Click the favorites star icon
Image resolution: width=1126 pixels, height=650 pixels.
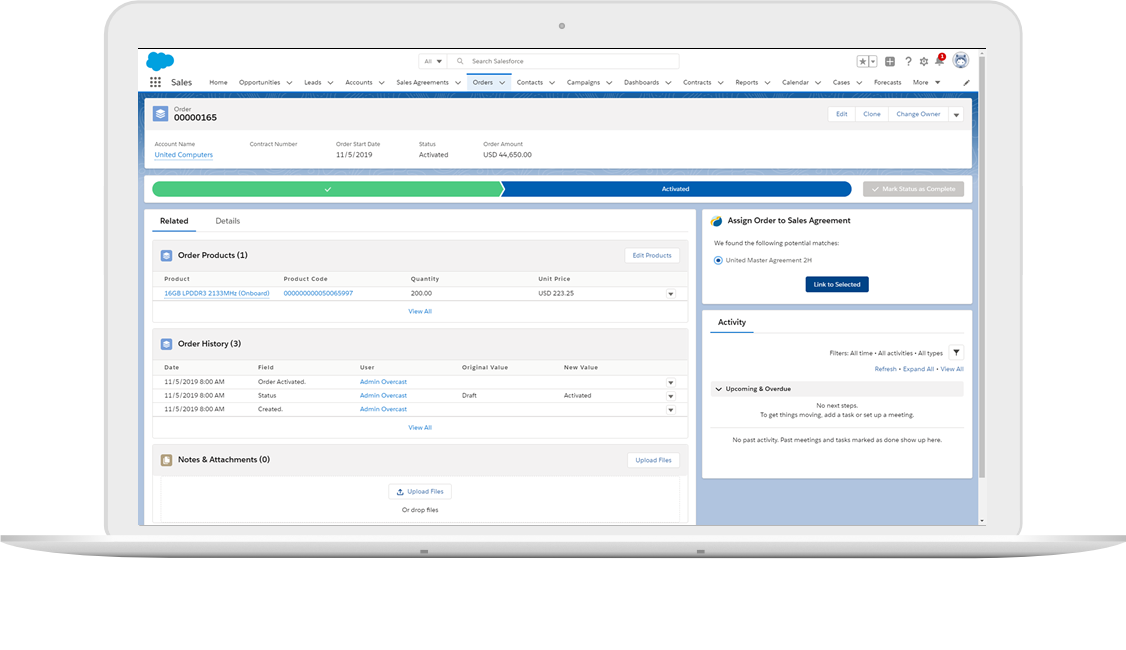point(863,61)
